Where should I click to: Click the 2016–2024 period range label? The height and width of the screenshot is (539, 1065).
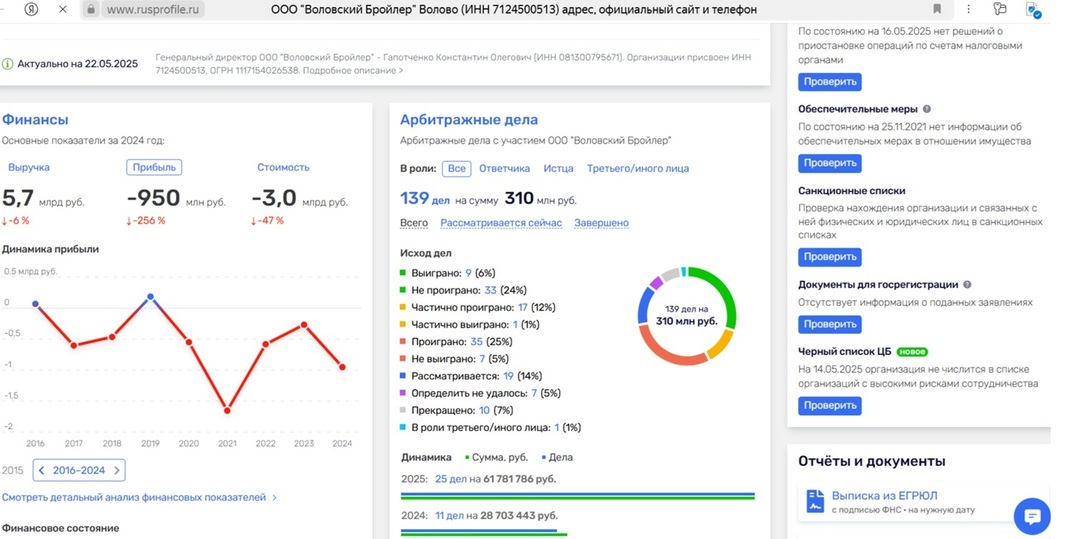(x=79, y=470)
